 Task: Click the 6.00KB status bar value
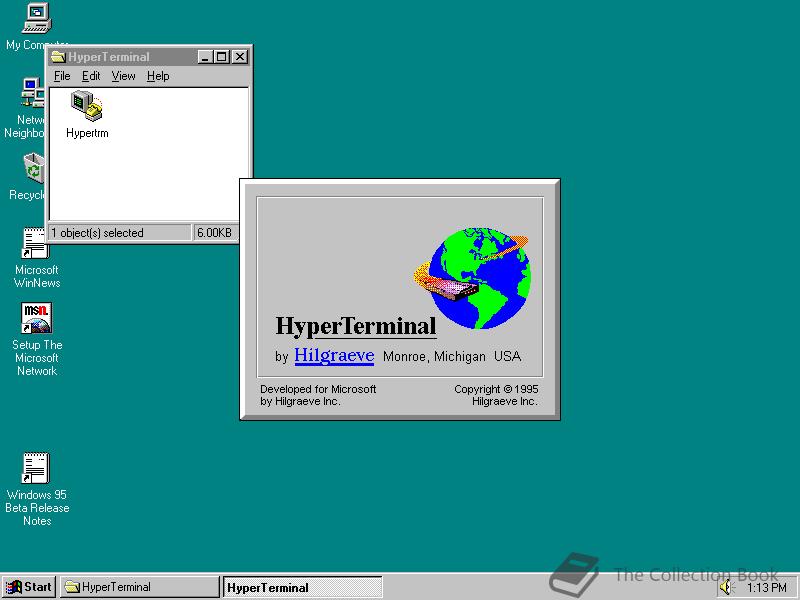coord(214,233)
